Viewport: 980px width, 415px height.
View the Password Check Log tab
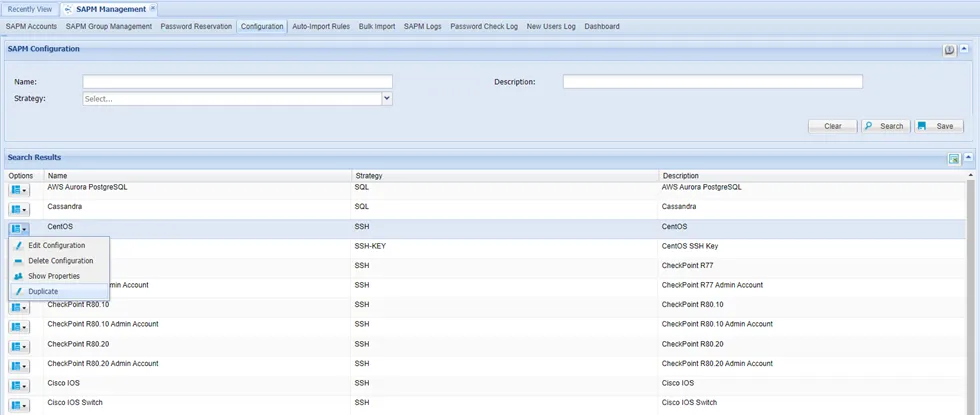pos(484,26)
